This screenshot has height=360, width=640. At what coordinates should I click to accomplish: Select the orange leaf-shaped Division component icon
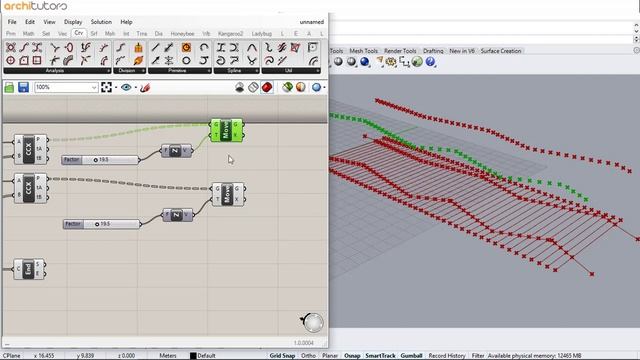click(138, 61)
